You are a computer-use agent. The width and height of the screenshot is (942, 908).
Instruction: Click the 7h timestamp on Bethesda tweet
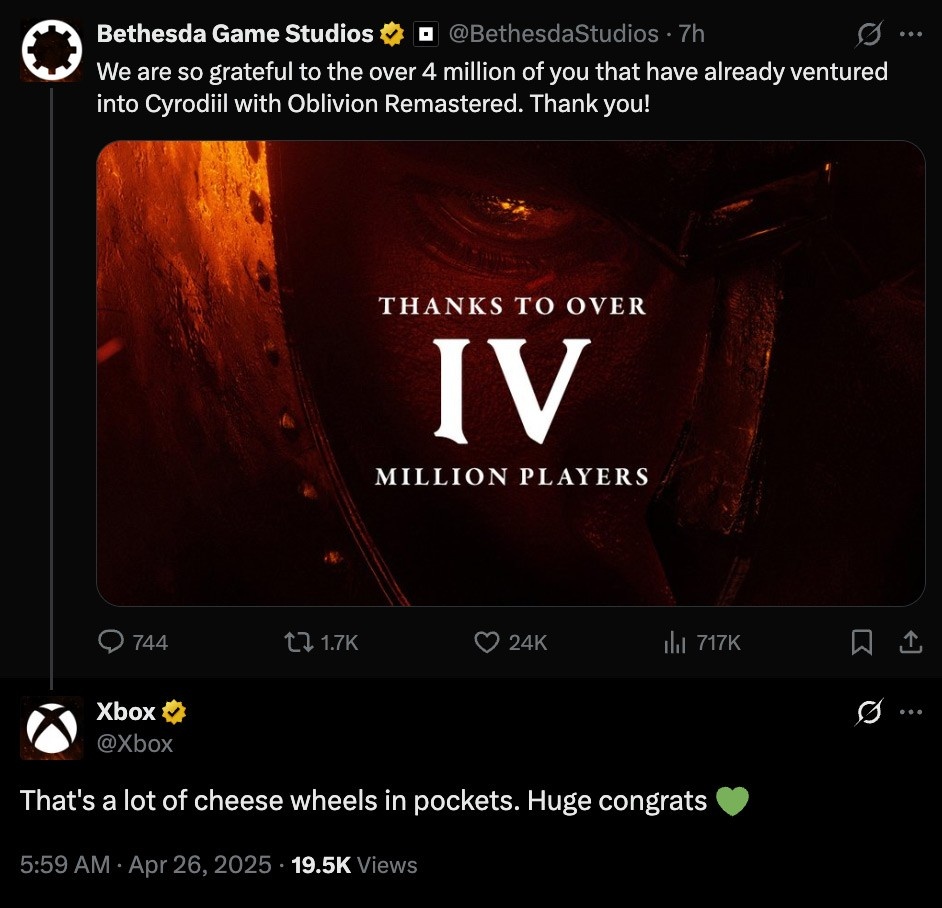click(691, 34)
